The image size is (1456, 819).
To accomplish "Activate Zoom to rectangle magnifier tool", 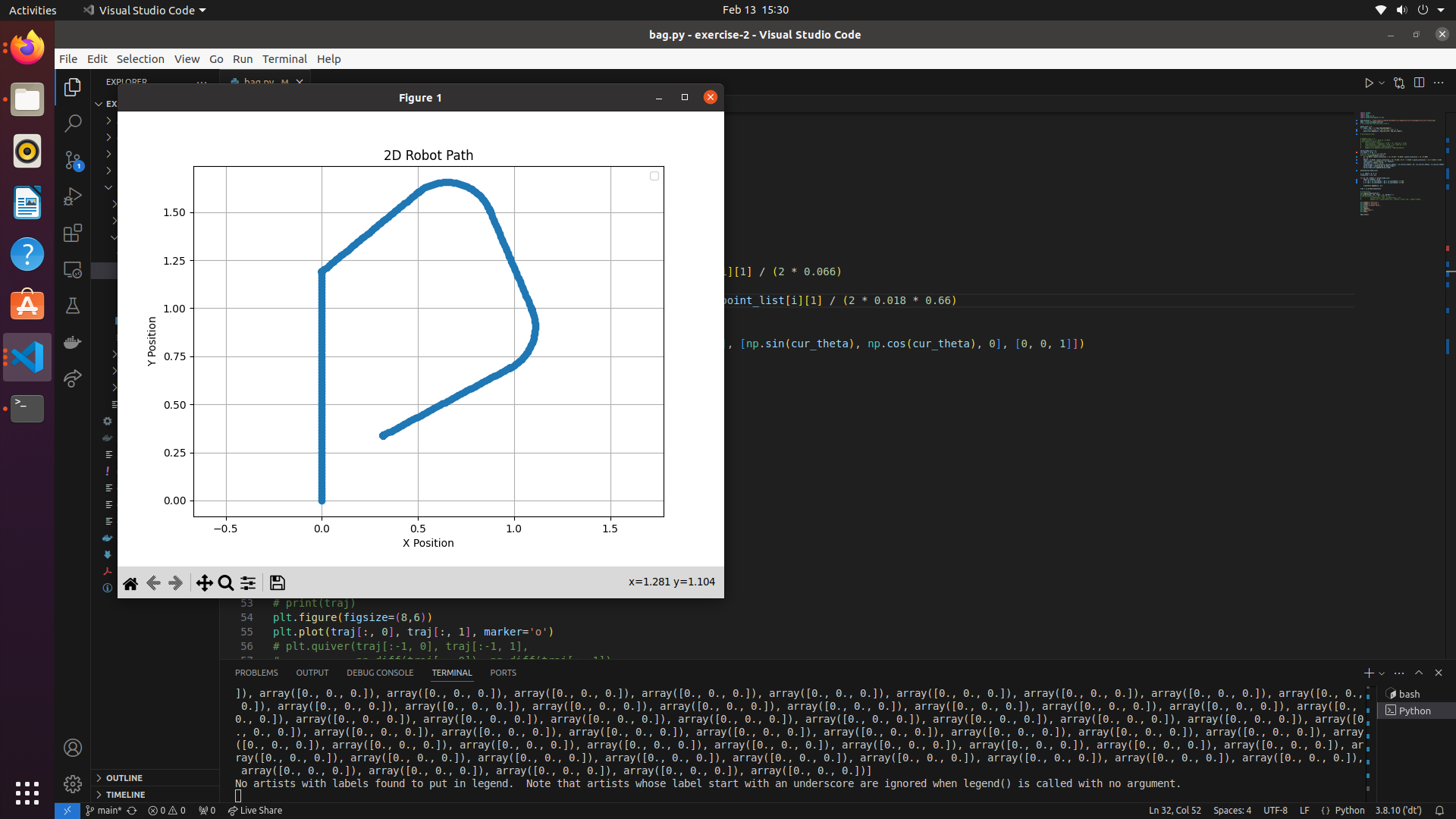I will pos(226,583).
